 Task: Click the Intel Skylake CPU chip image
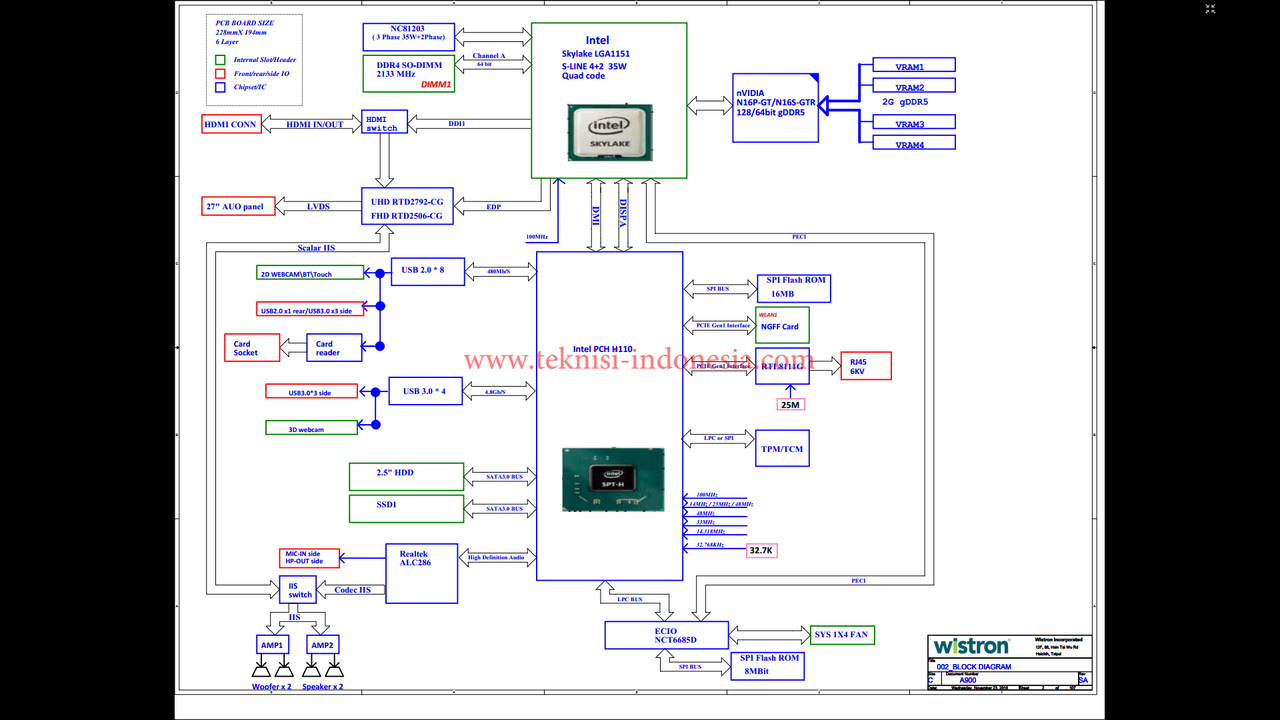click(x=611, y=132)
